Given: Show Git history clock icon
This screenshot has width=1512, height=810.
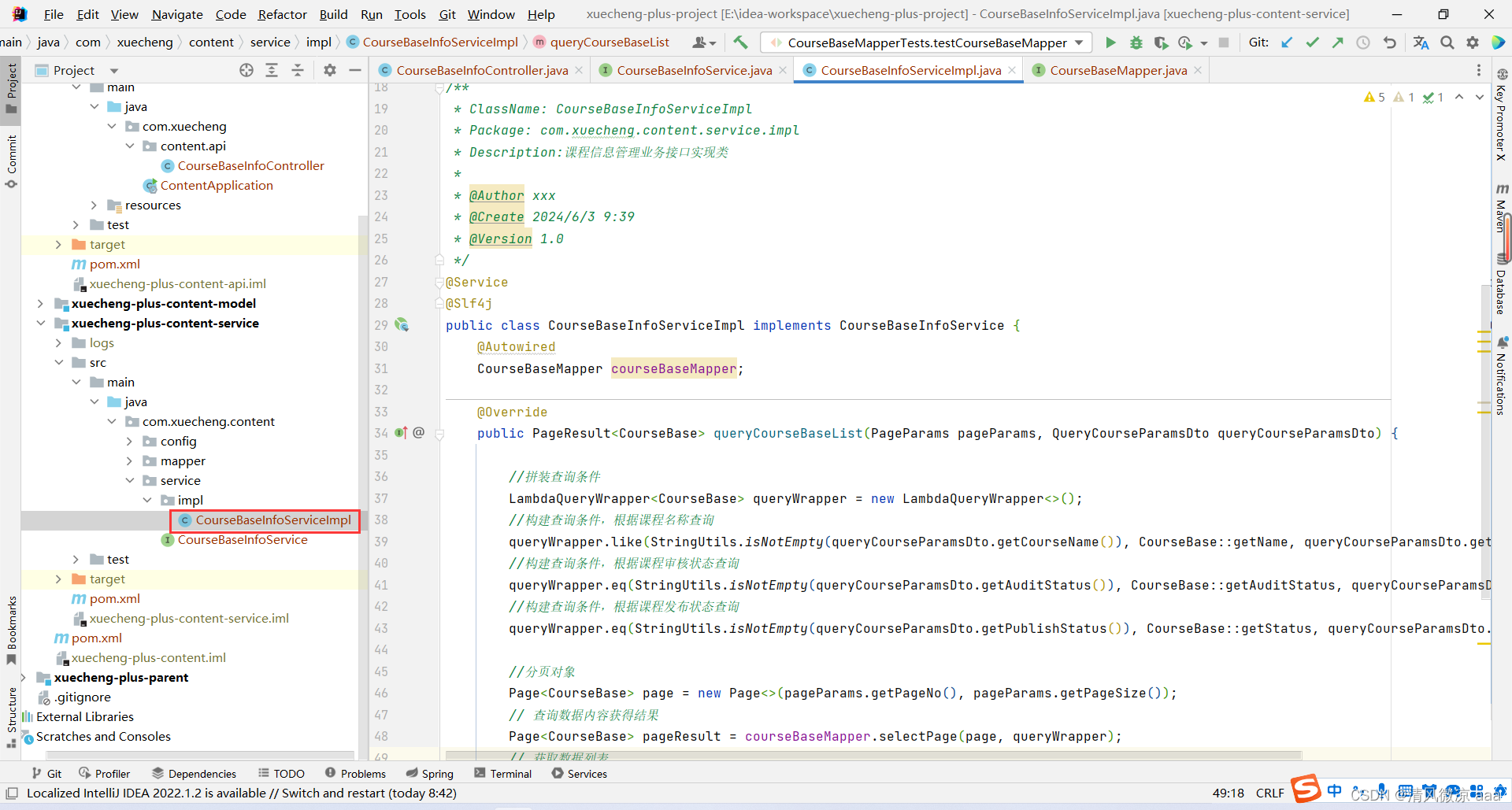Looking at the screenshot, I should (x=1363, y=43).
